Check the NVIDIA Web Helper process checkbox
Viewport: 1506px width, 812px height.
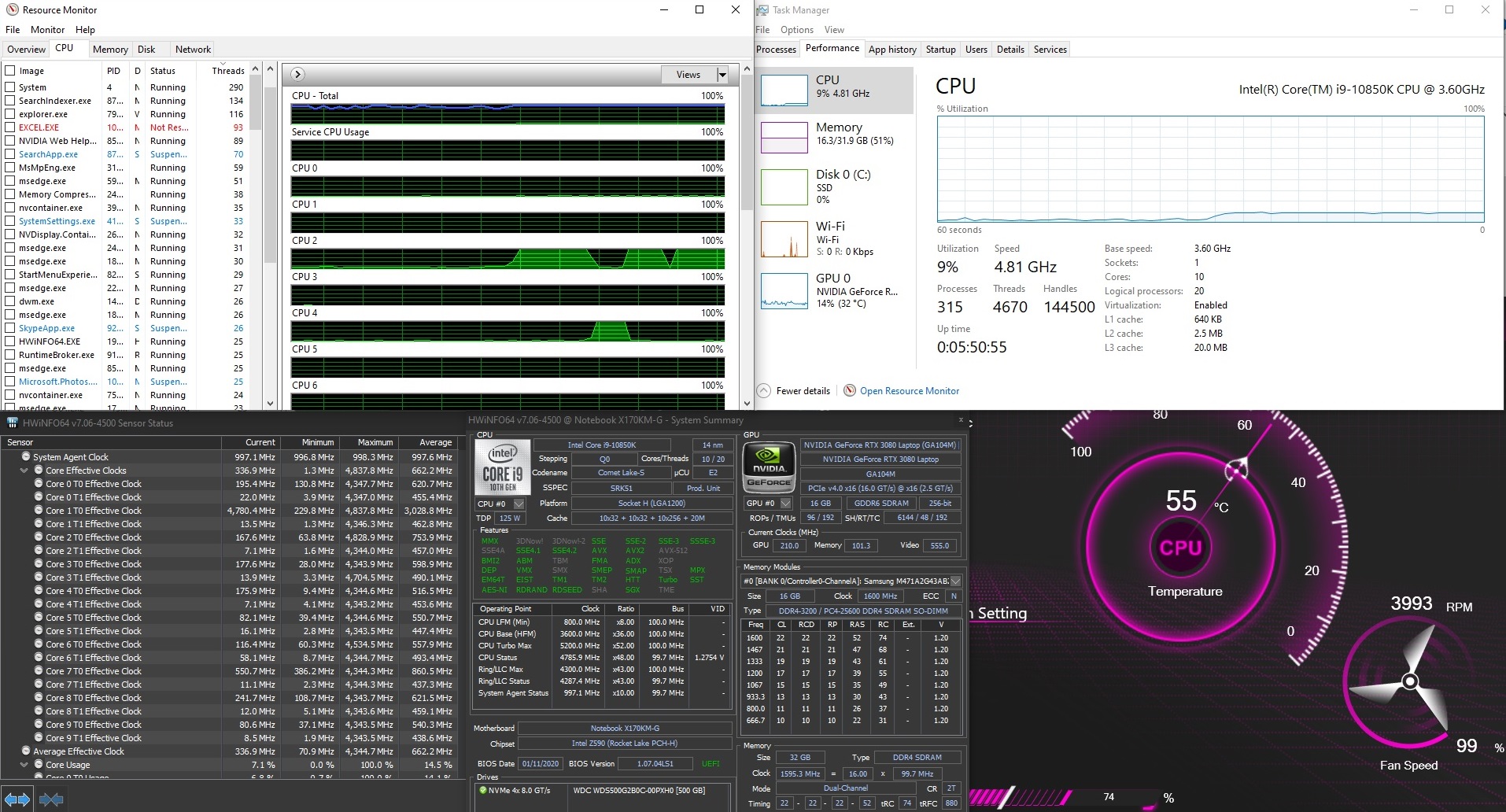click(10, 141)
